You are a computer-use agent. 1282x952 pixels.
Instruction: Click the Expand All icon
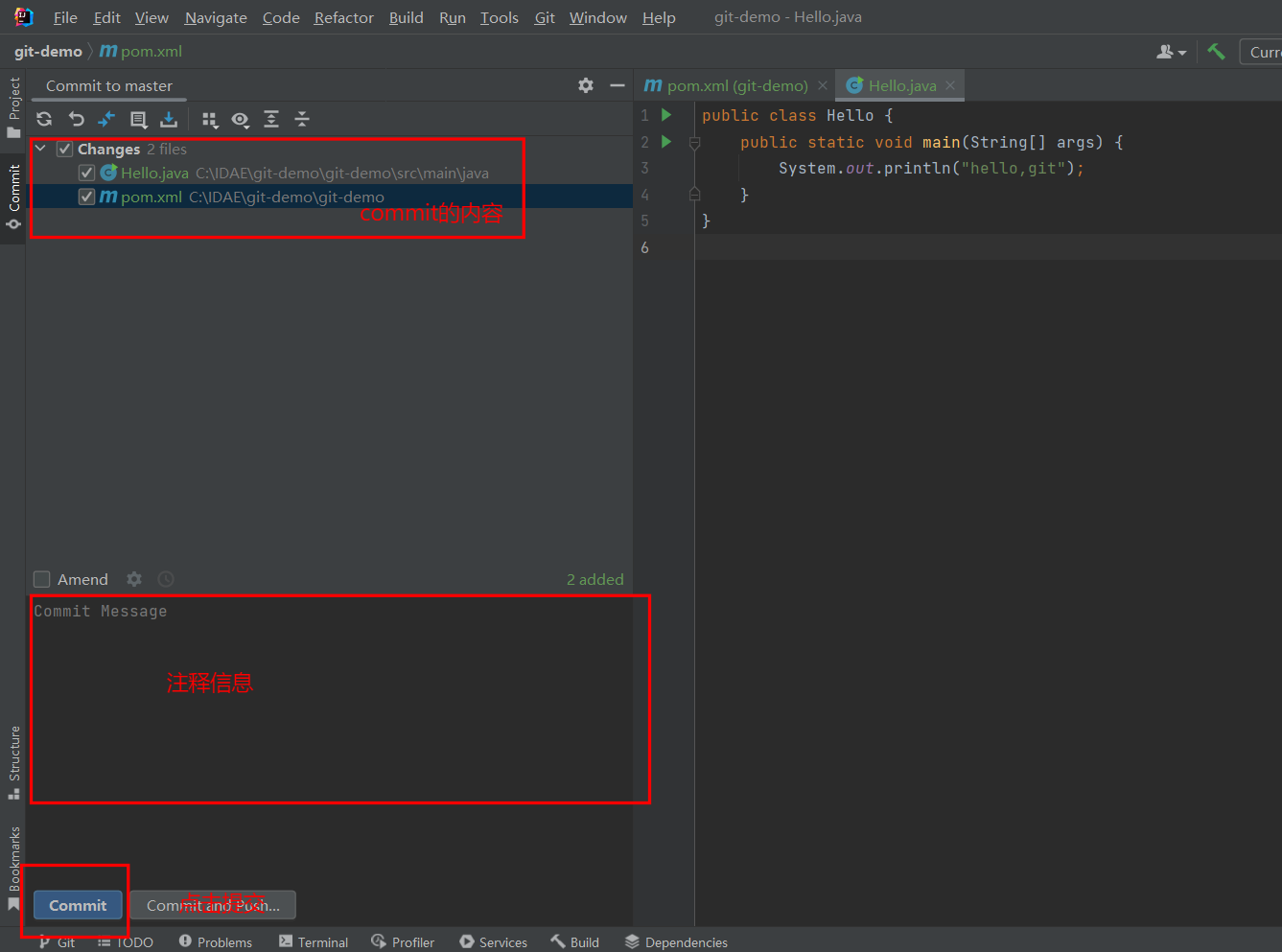click(271, 119)
